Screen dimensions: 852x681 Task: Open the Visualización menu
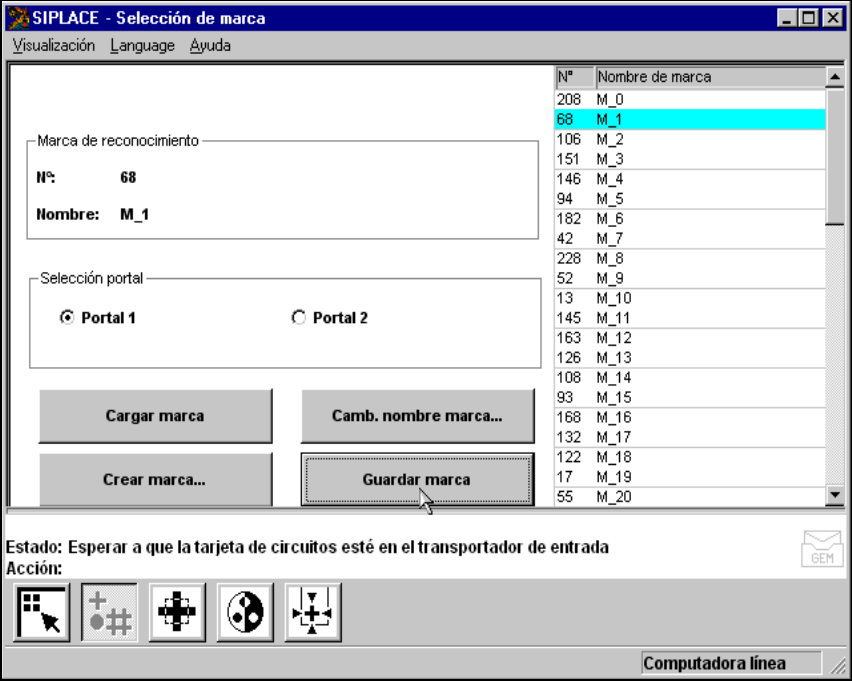[x=54, y=45]
